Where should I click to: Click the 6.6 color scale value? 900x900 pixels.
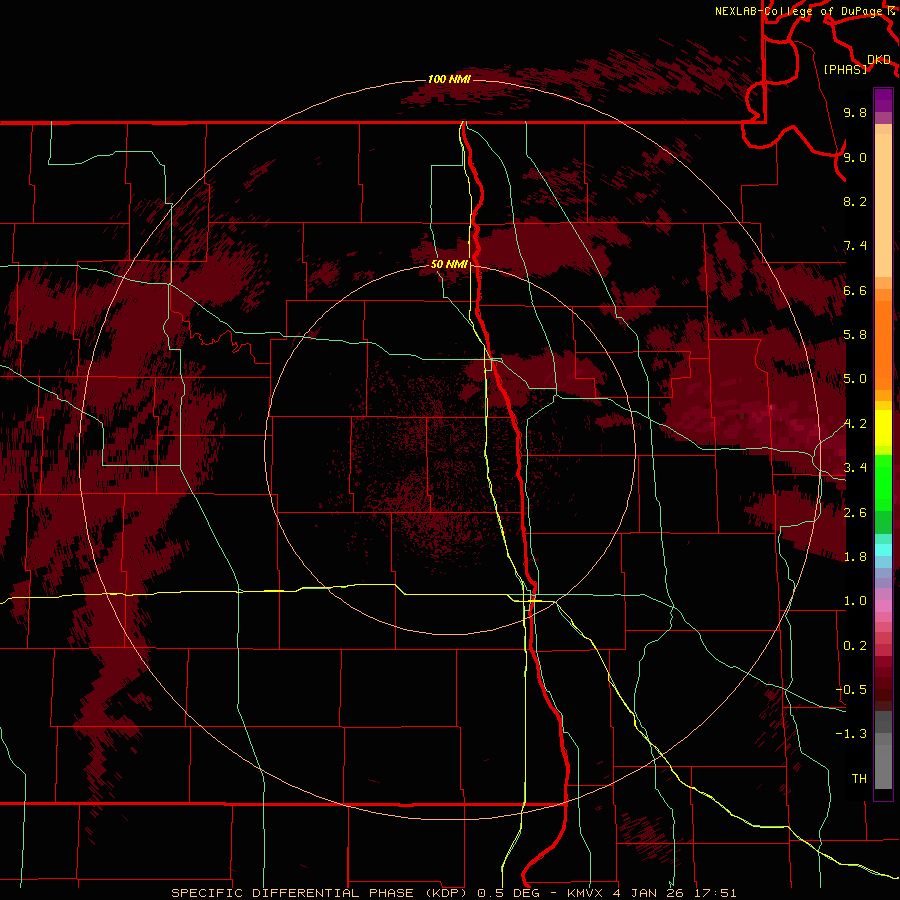tap(855, 290)
